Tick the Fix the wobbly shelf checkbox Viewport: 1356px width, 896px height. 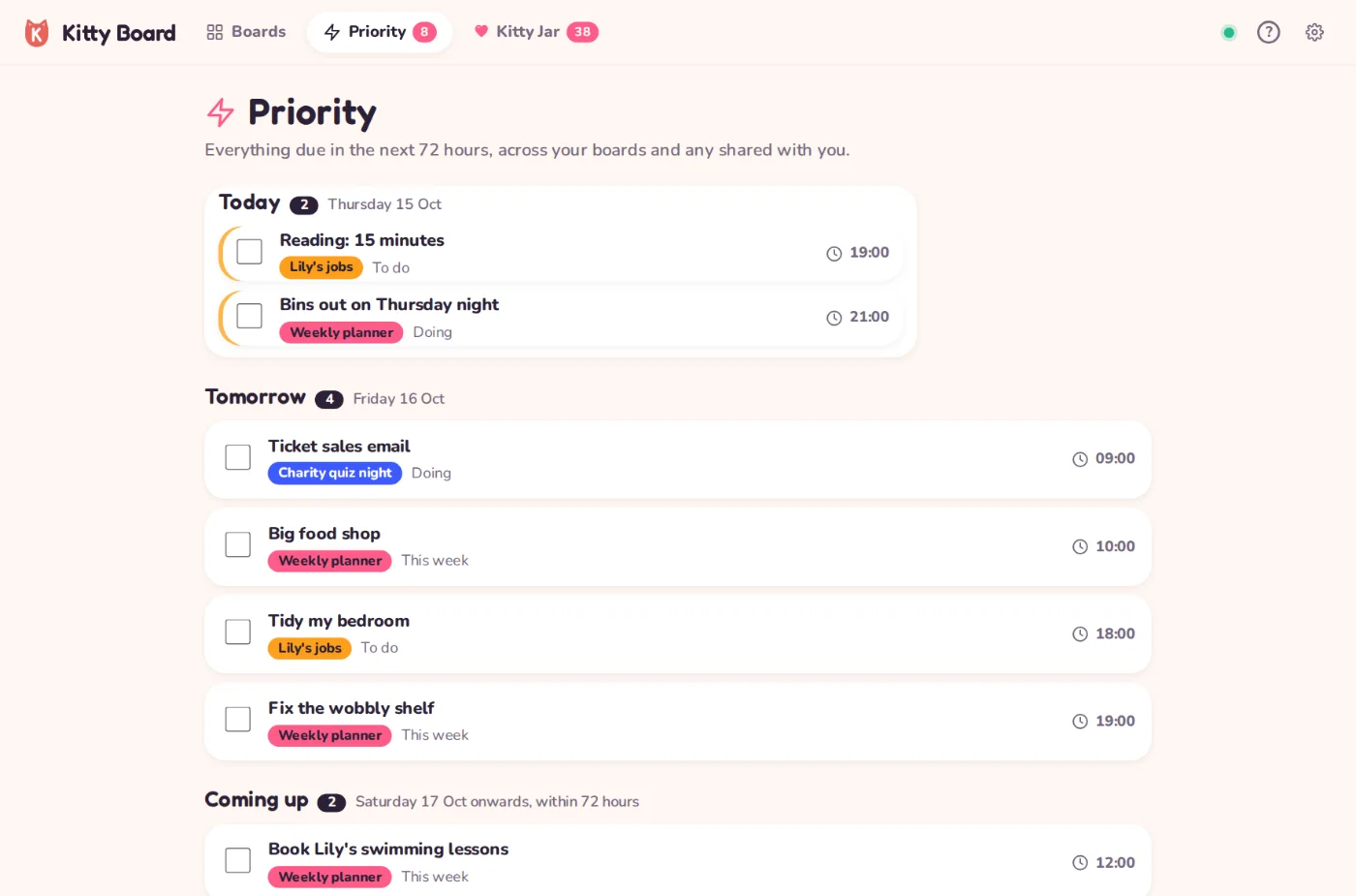pos(237,719)
